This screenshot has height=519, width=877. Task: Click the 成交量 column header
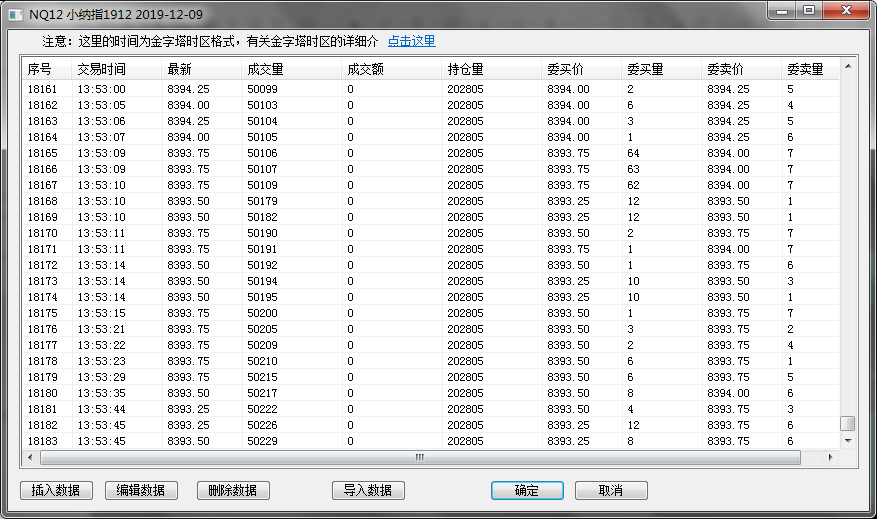click(x=292, y=69)
